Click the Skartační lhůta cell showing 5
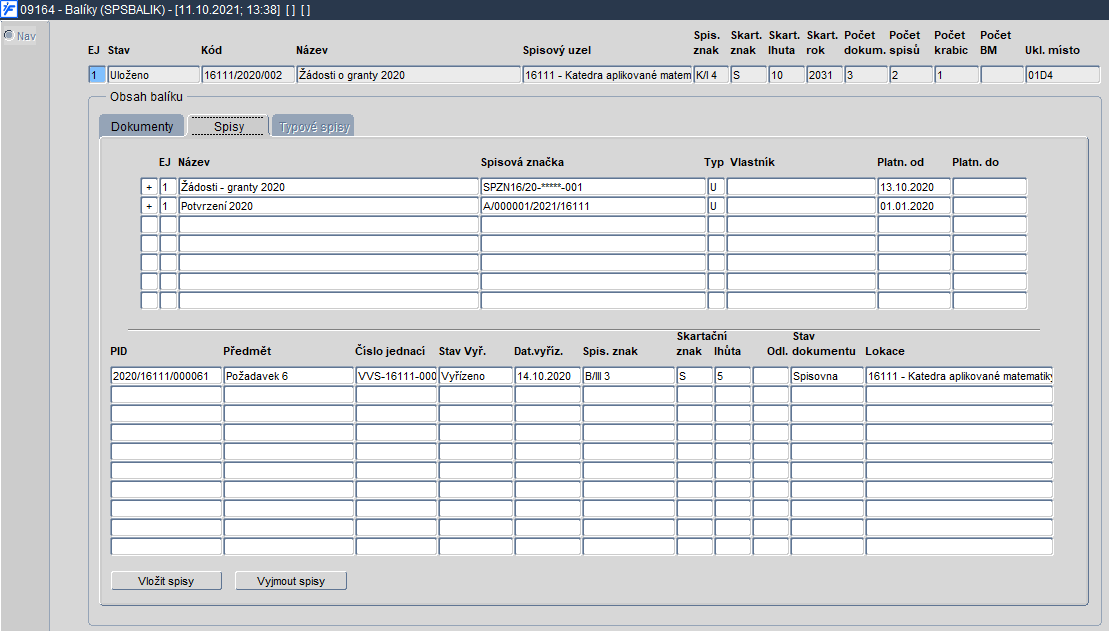This screenshot has width=1109, height=631. [732, 376]
